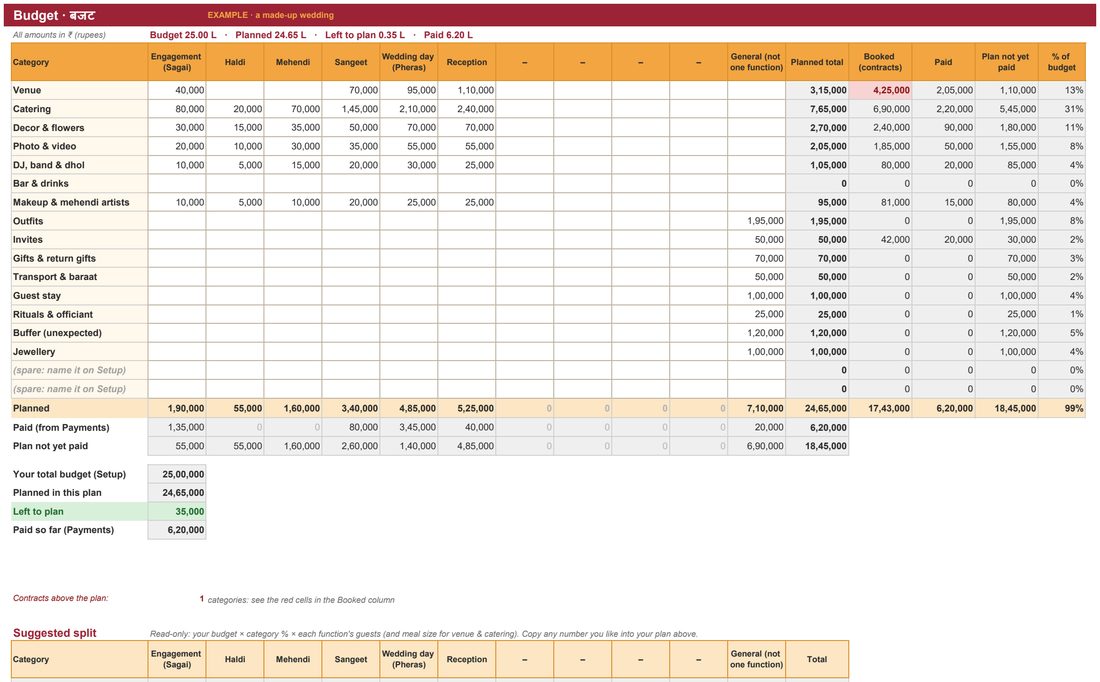This screenshot has height=682, width=1100.
Task: Select the Photo & video row label
Action: [x=79, y=146]
